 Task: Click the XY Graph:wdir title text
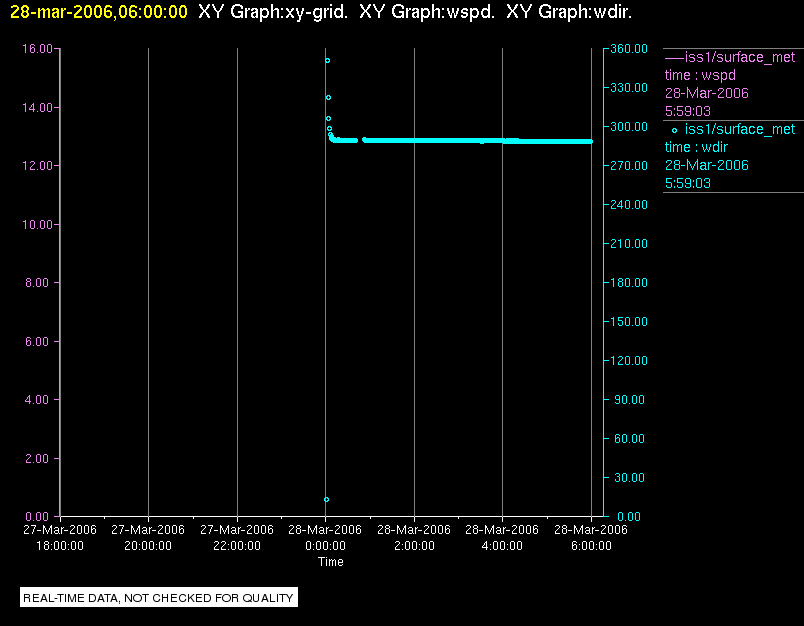click(569, 12)
